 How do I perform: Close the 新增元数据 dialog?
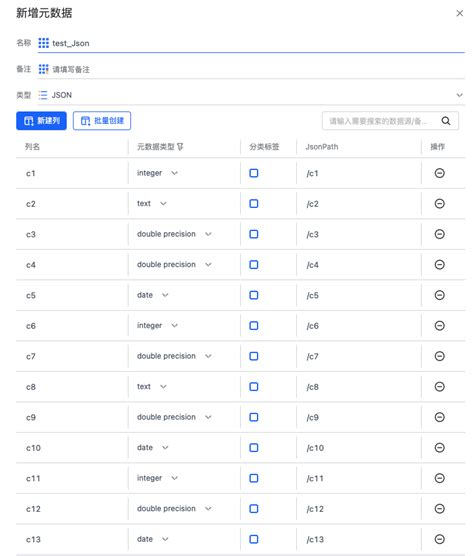(459, 13)
